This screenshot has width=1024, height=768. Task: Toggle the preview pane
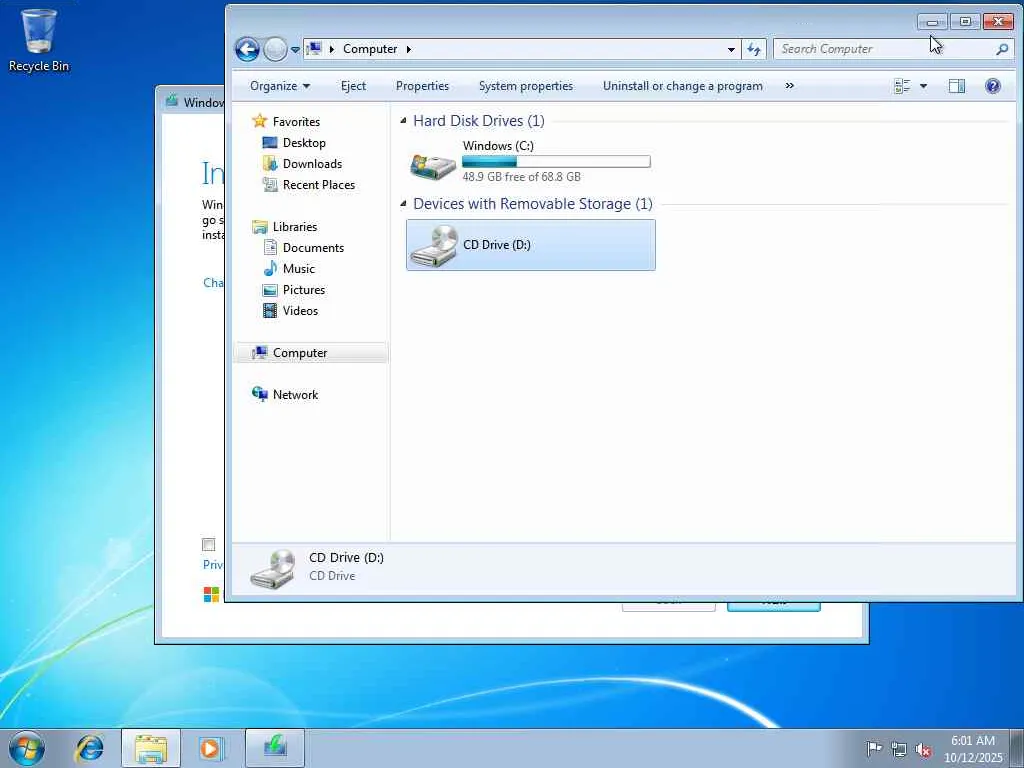click(957, 86)
